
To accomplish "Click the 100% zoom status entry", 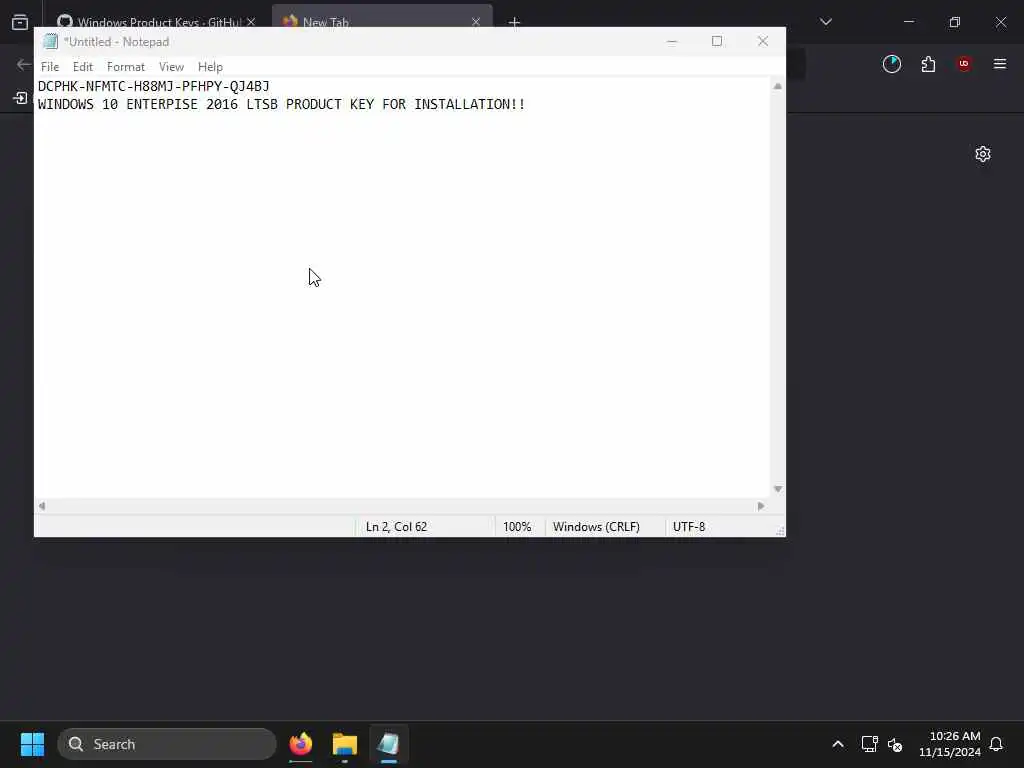I will tap(517, 527).
